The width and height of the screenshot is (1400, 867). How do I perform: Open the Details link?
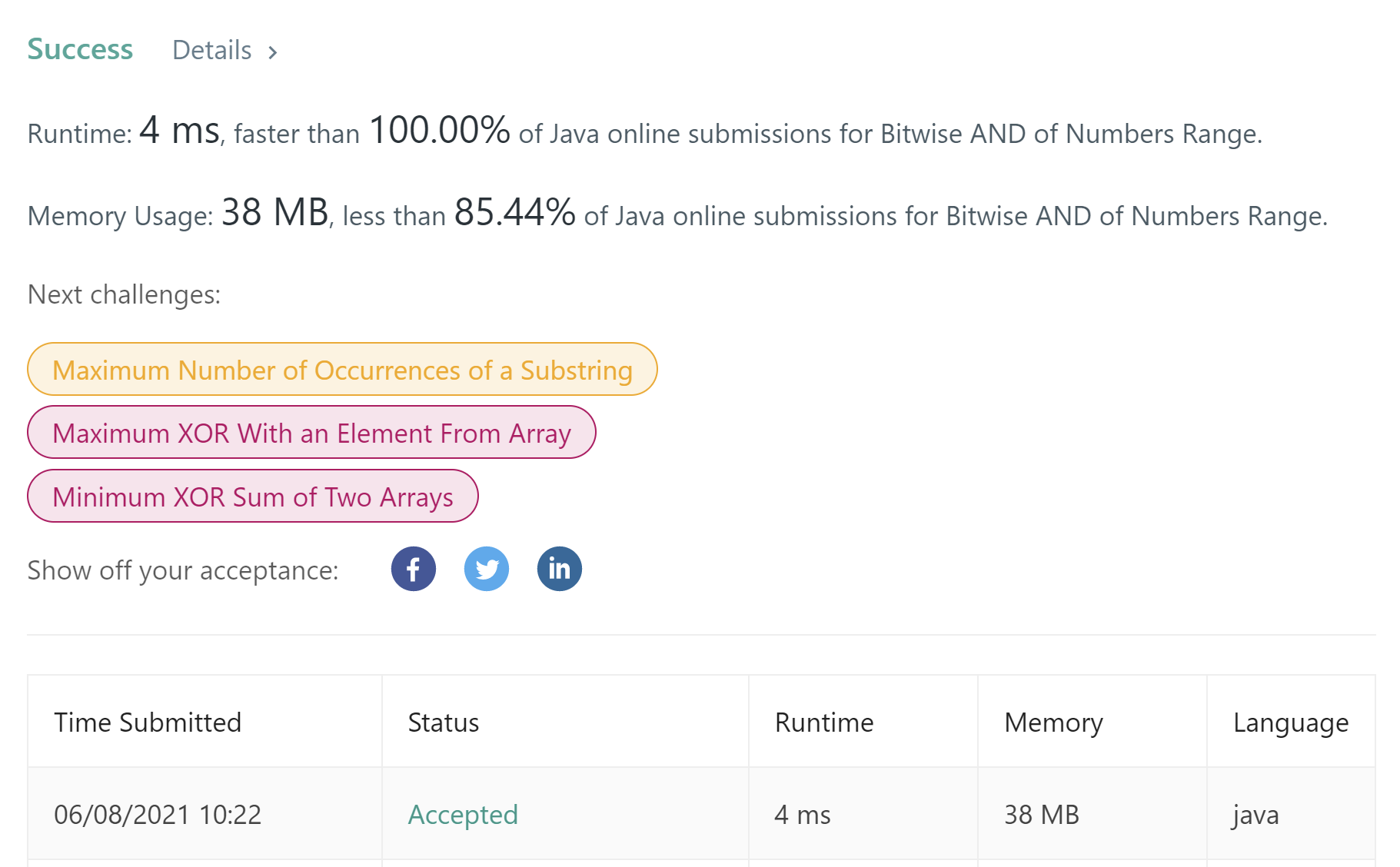(212, 50)
